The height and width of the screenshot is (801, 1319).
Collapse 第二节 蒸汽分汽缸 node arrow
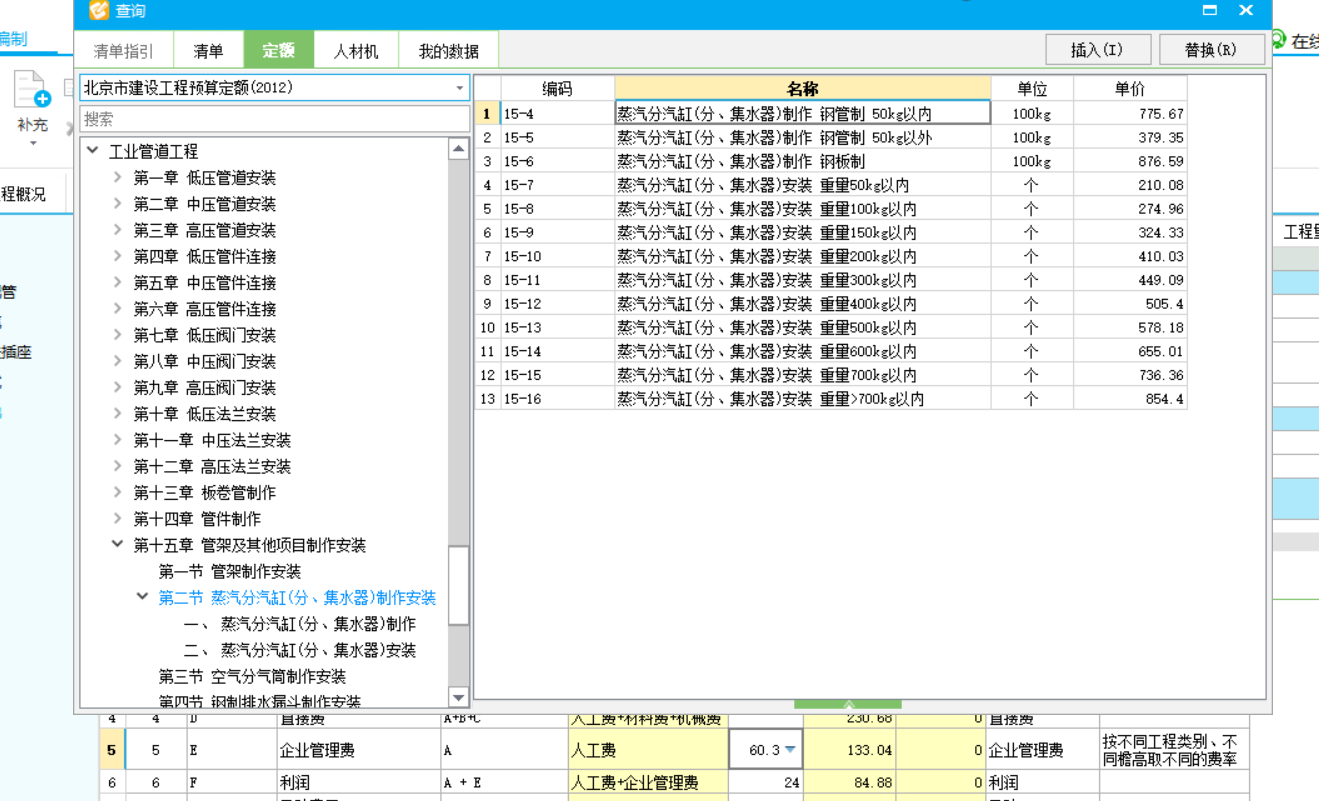click(x=142, y=597)
